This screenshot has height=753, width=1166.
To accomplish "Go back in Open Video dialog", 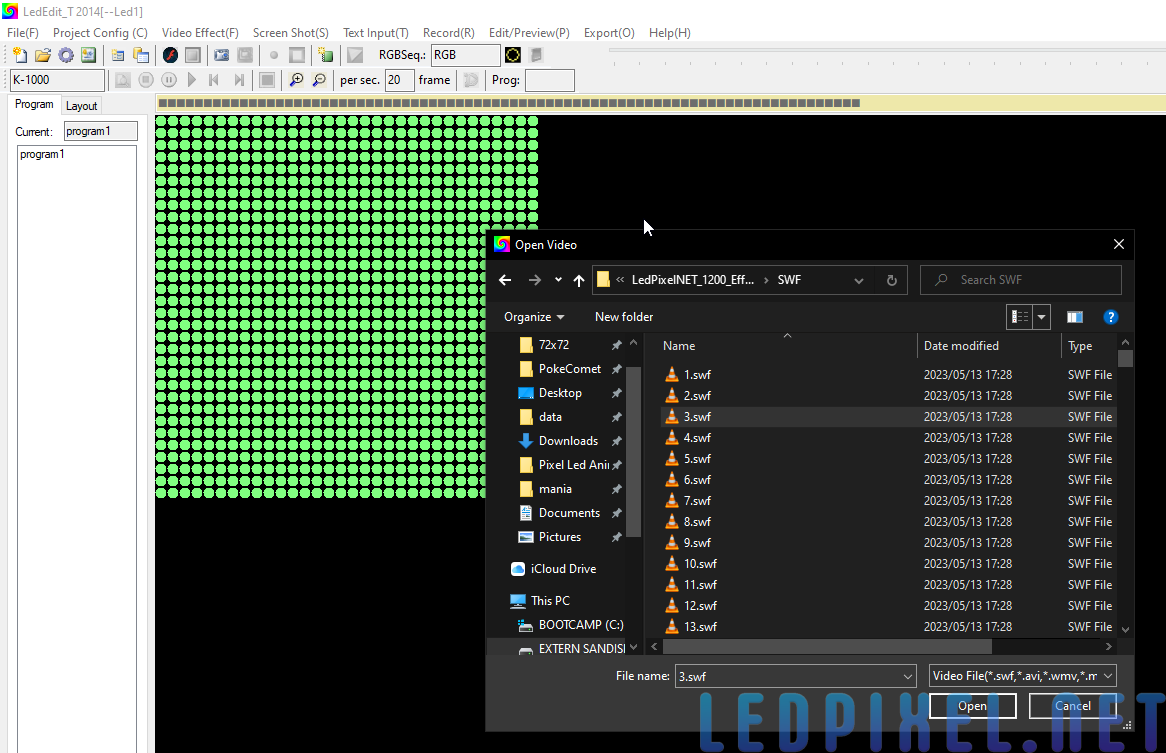I will point(505,280).
